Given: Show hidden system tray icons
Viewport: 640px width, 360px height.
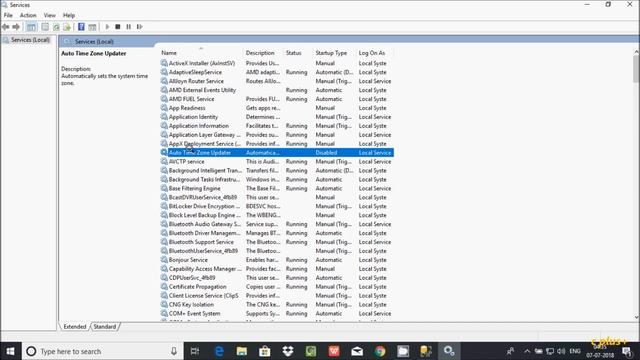Looking at the screenshot, I should point(527,351).
